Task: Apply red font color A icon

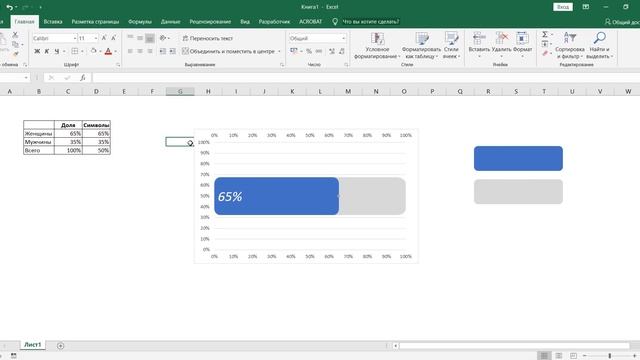Action: point(108,51)
